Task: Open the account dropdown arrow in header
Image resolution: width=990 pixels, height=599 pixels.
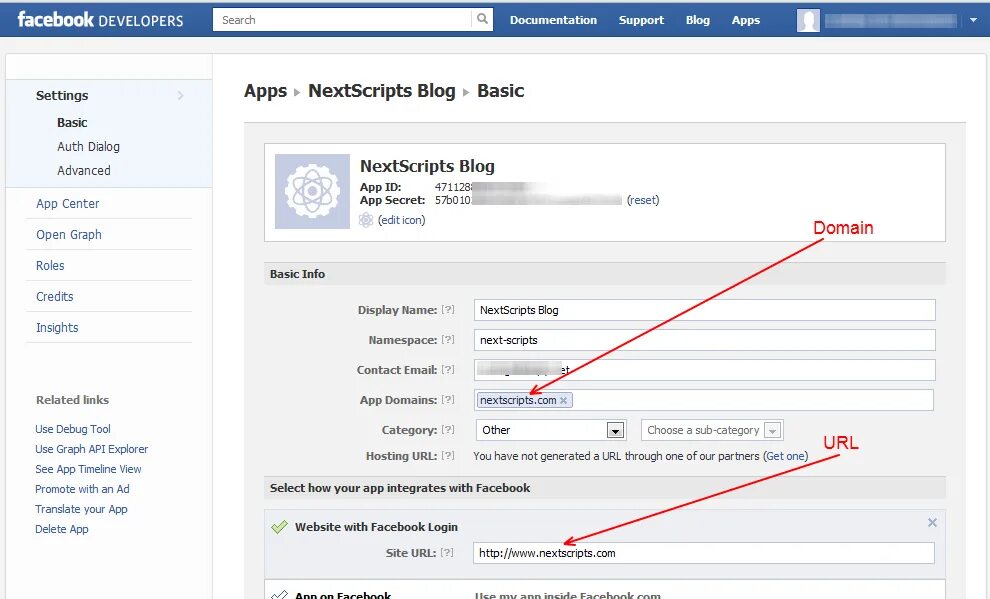Action: 973,20
